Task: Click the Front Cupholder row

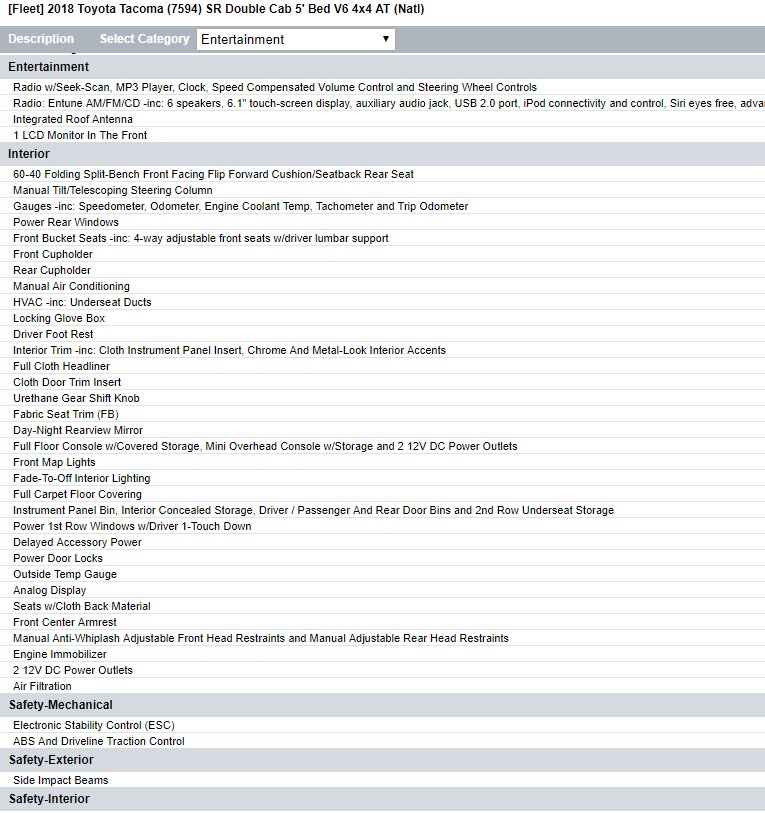Action: tap(382, 255)
